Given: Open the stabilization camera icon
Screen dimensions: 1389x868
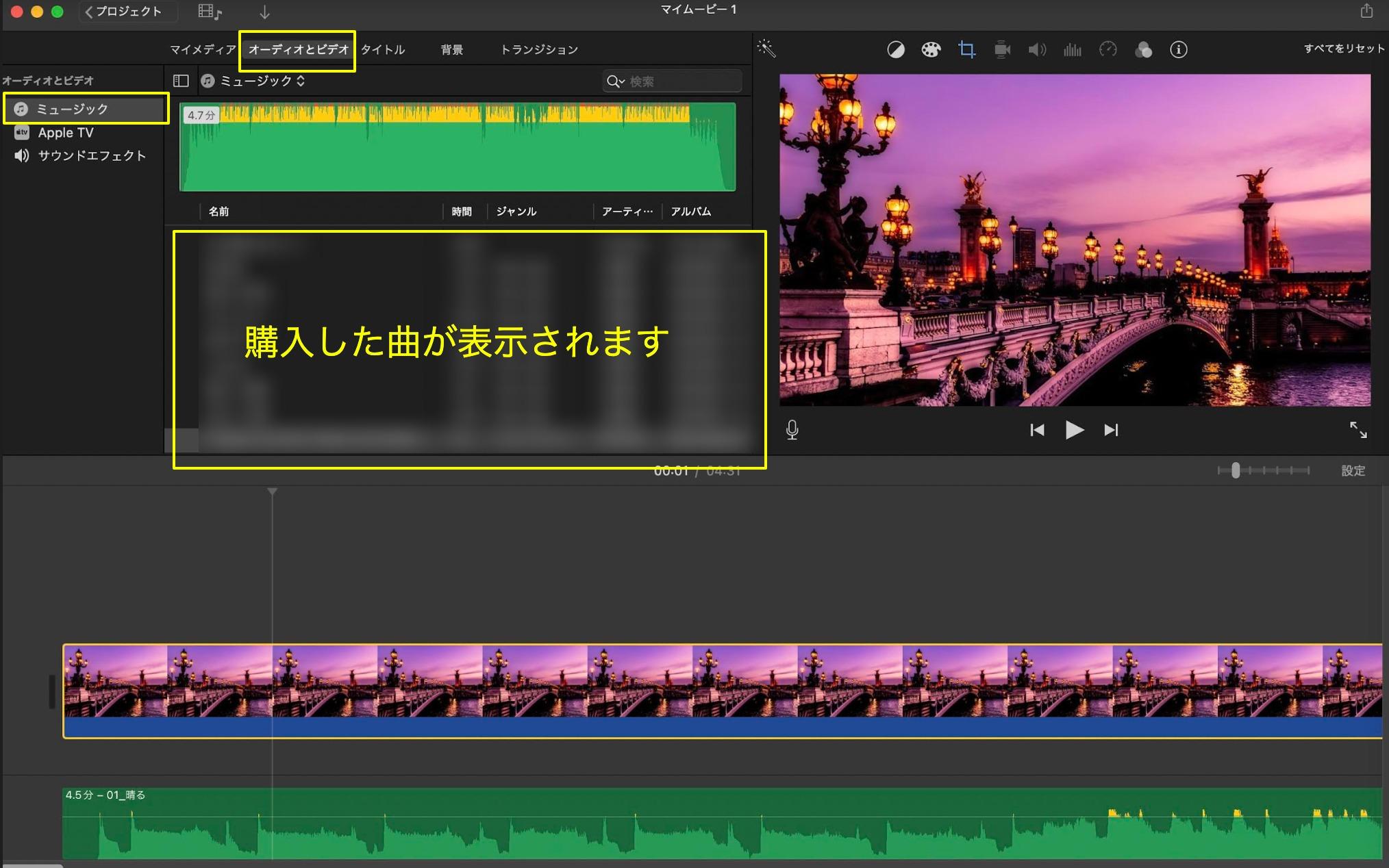Looking at the screenshot, I should [x=1002, y=49].
